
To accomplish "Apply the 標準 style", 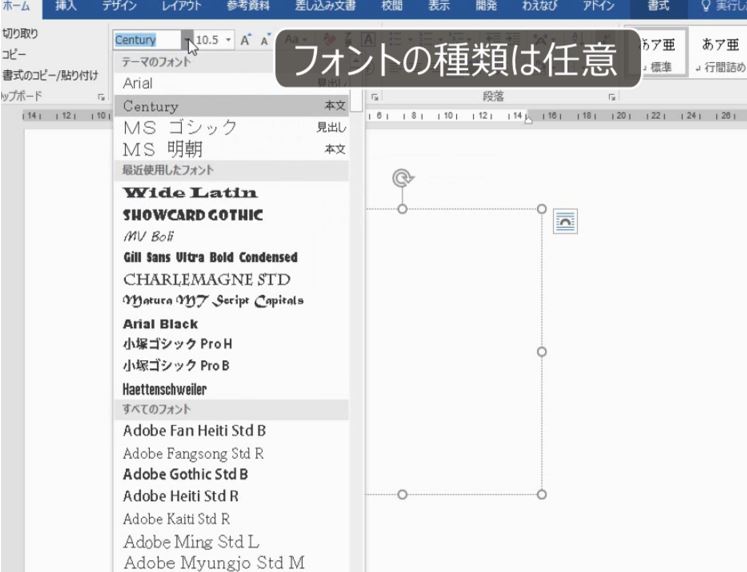I will [656, 53].
